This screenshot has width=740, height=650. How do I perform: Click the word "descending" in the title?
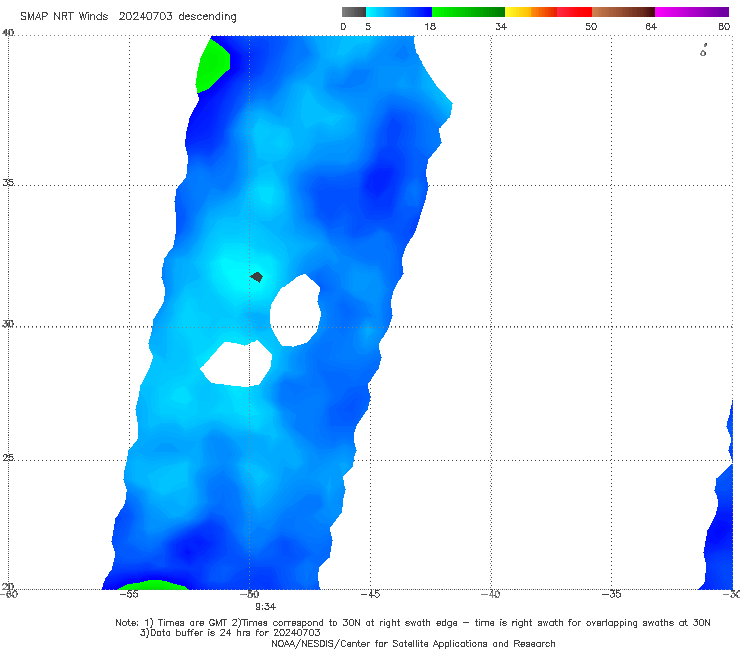pos(208,17)
